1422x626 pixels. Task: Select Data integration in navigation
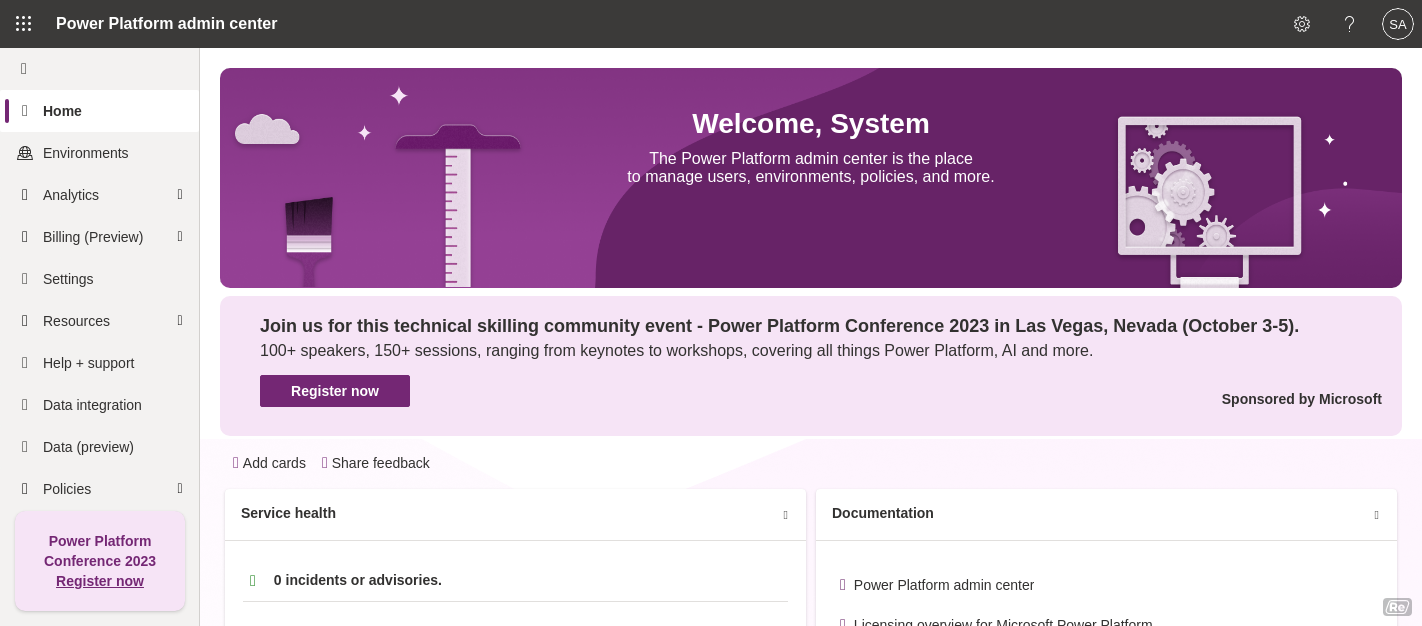click(92, 405)
